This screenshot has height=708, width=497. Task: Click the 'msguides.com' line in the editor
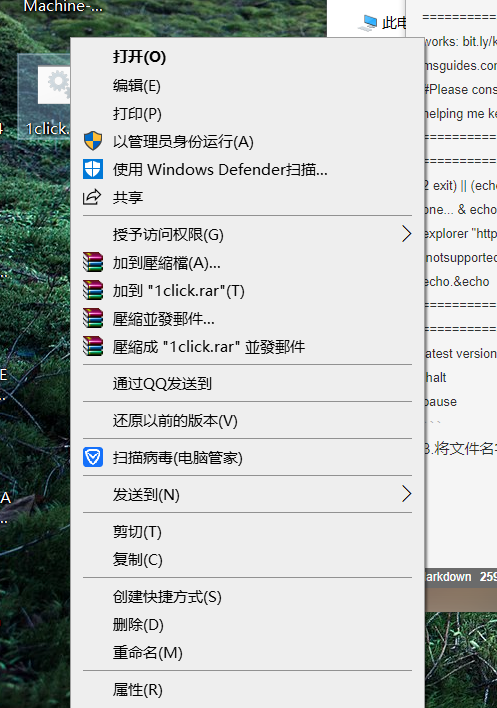pos(460,65)
